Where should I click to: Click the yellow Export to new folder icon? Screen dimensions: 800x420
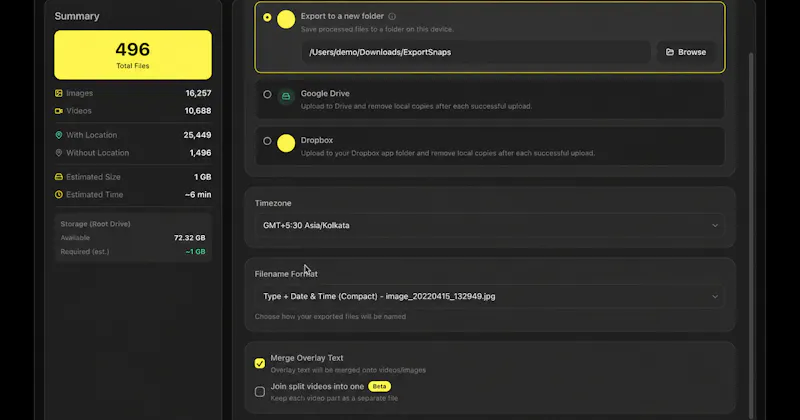click(286, 19)
